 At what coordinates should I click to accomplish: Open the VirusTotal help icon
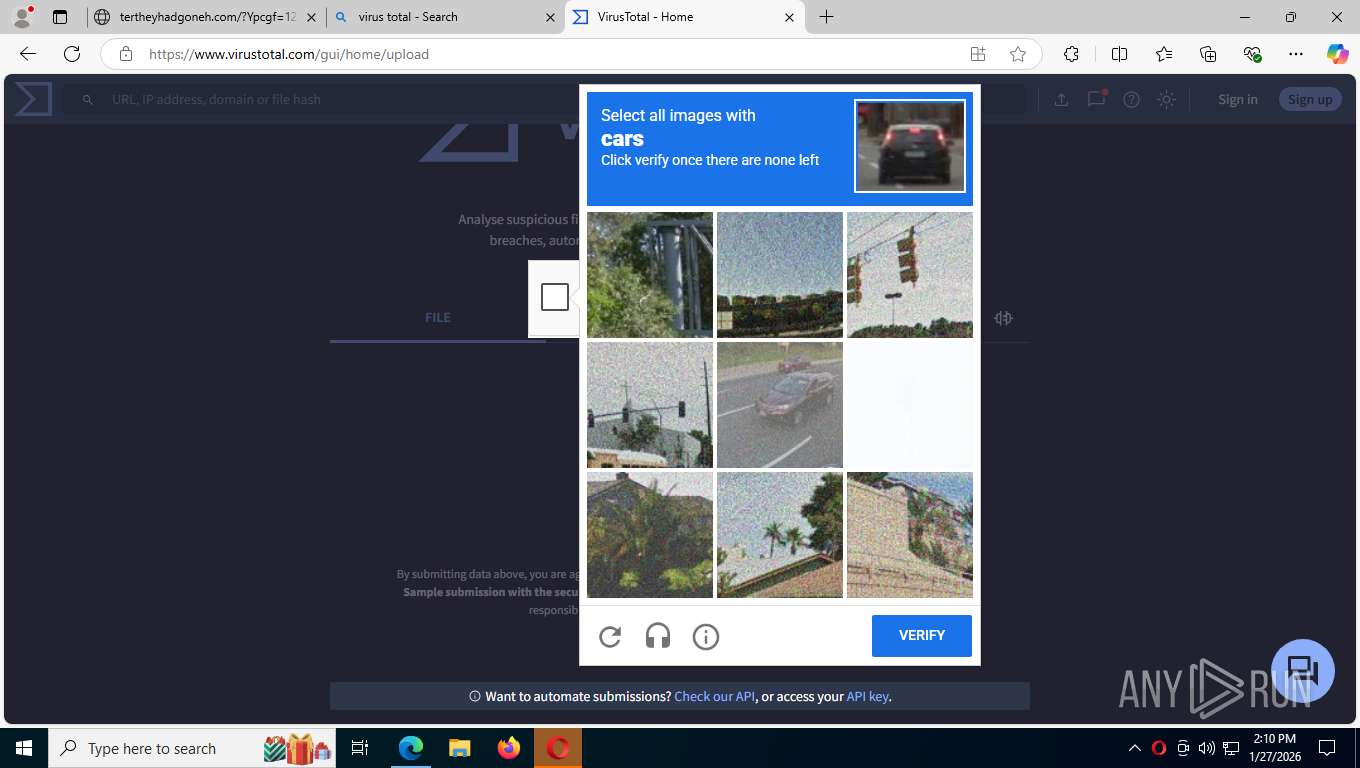point(1131,99)
